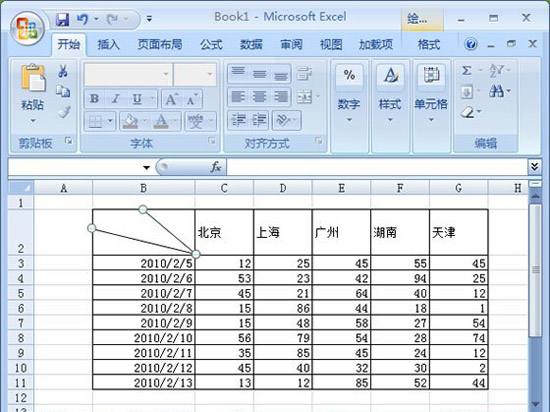Image resolution: width=550 pixels, height=412 pixels.
Task: Toggle Italic formatting
Action: point(116,99)
